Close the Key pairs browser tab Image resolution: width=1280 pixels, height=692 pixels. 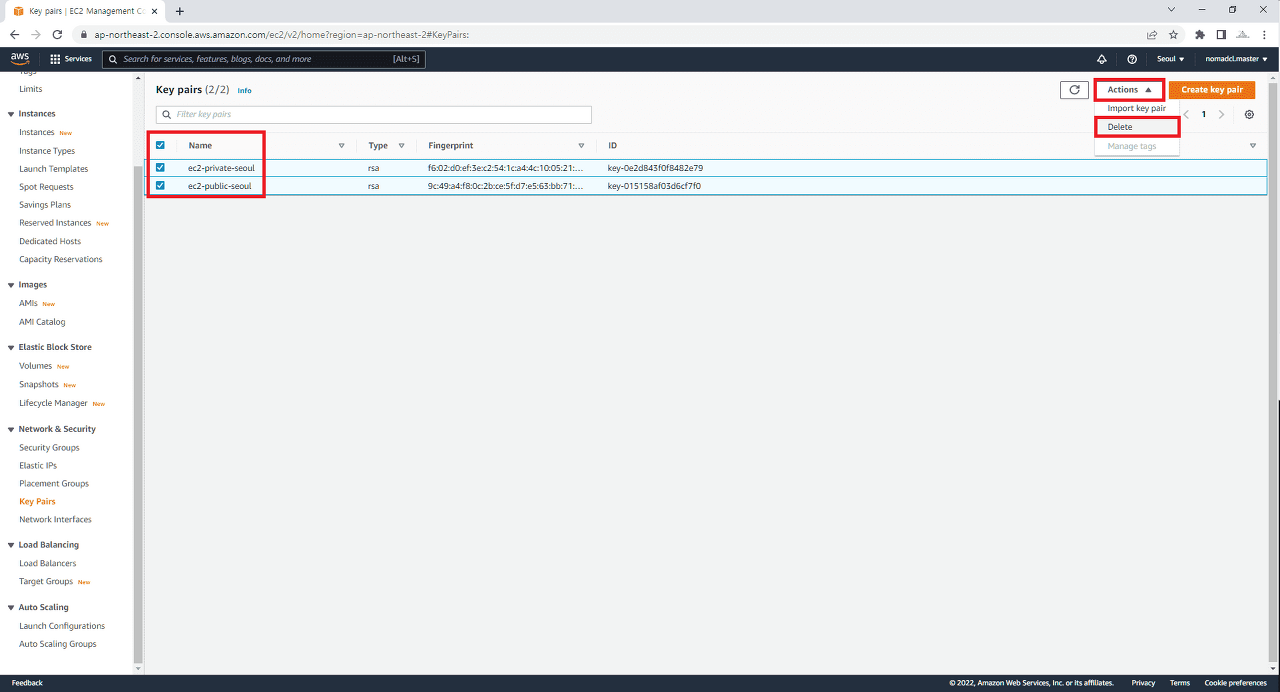(x=154, y=11)
